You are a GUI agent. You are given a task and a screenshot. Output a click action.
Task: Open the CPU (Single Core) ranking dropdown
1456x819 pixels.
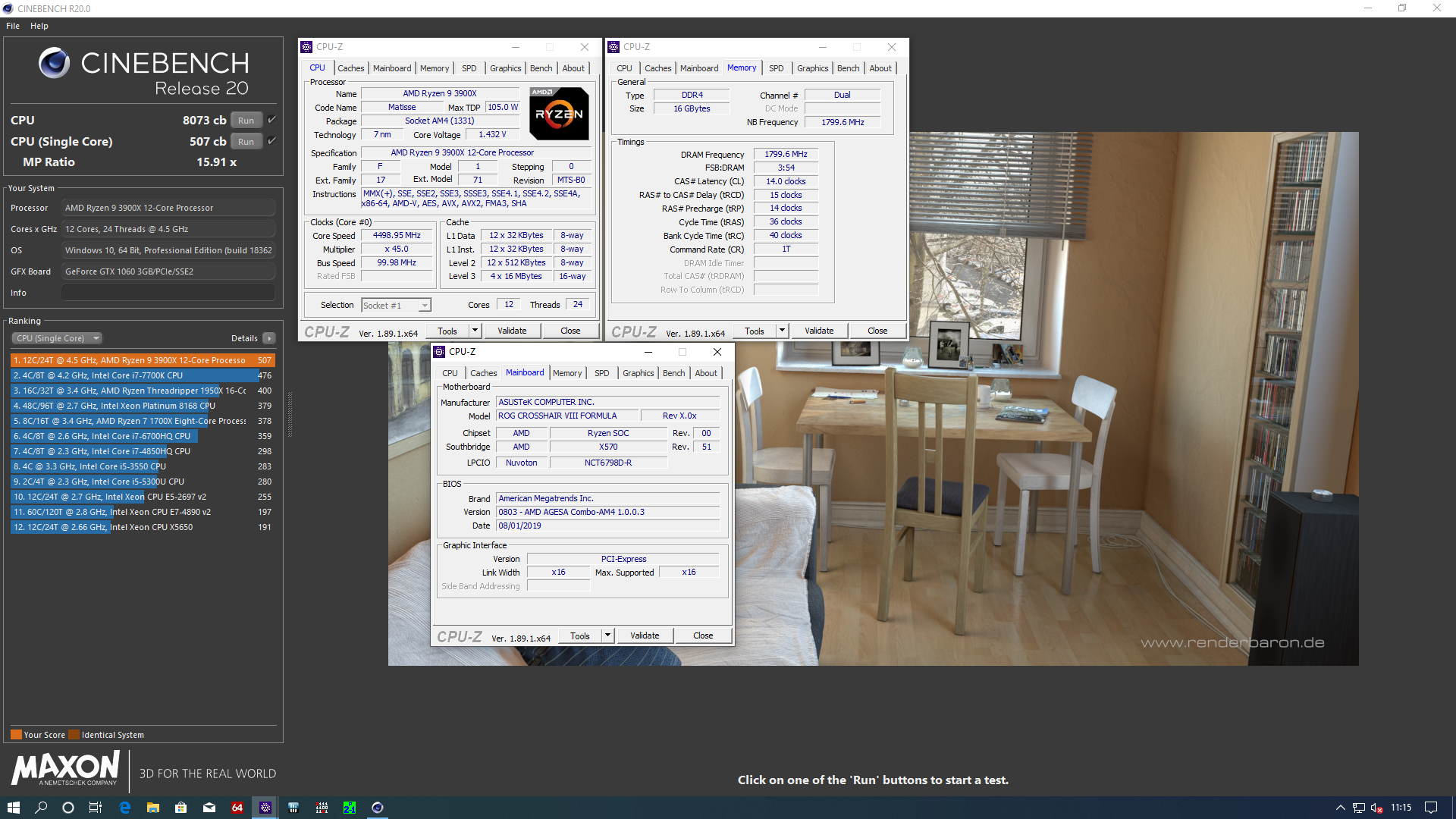tap(57, 338)
